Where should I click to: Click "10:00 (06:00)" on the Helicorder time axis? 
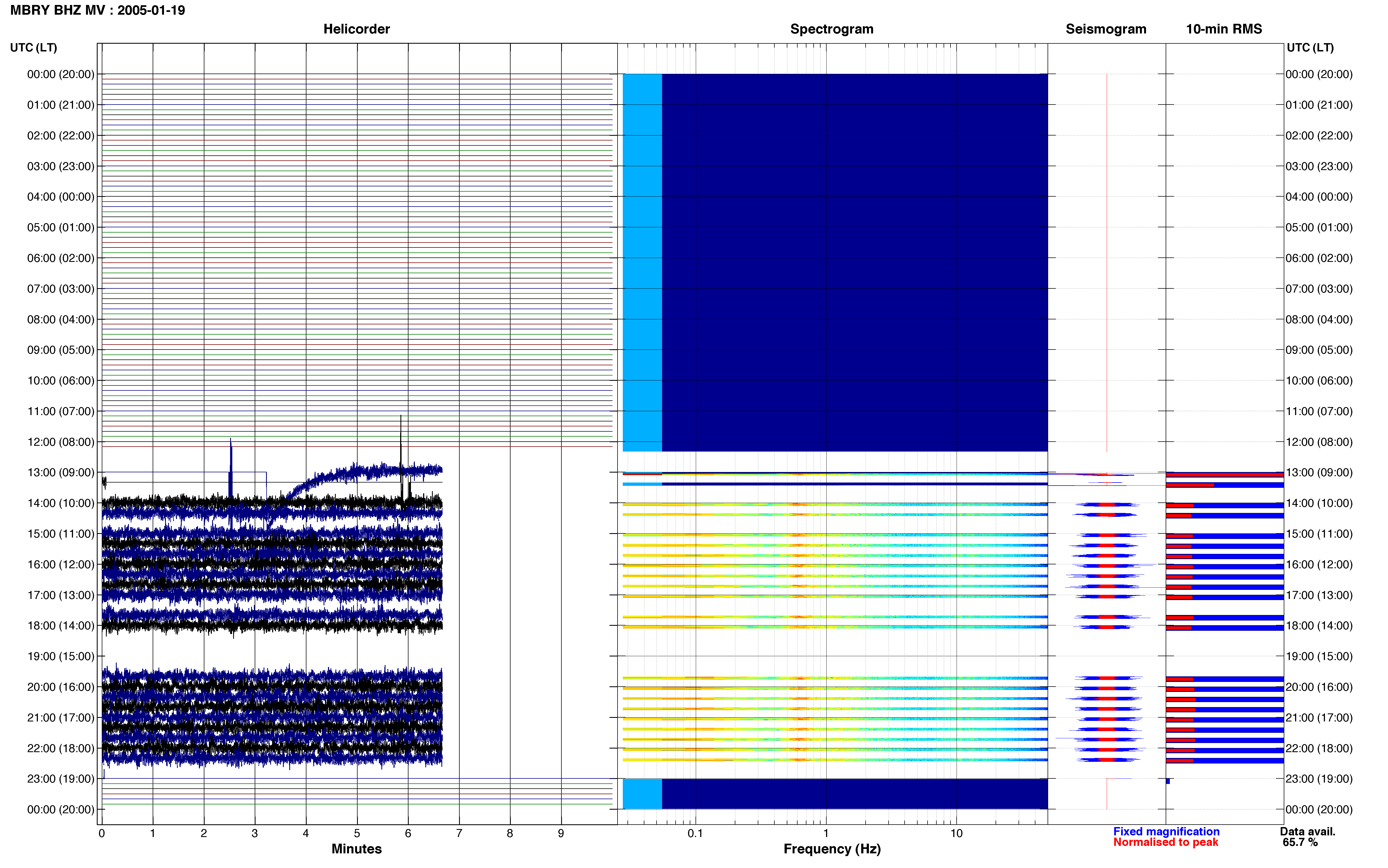click(61, 380)
